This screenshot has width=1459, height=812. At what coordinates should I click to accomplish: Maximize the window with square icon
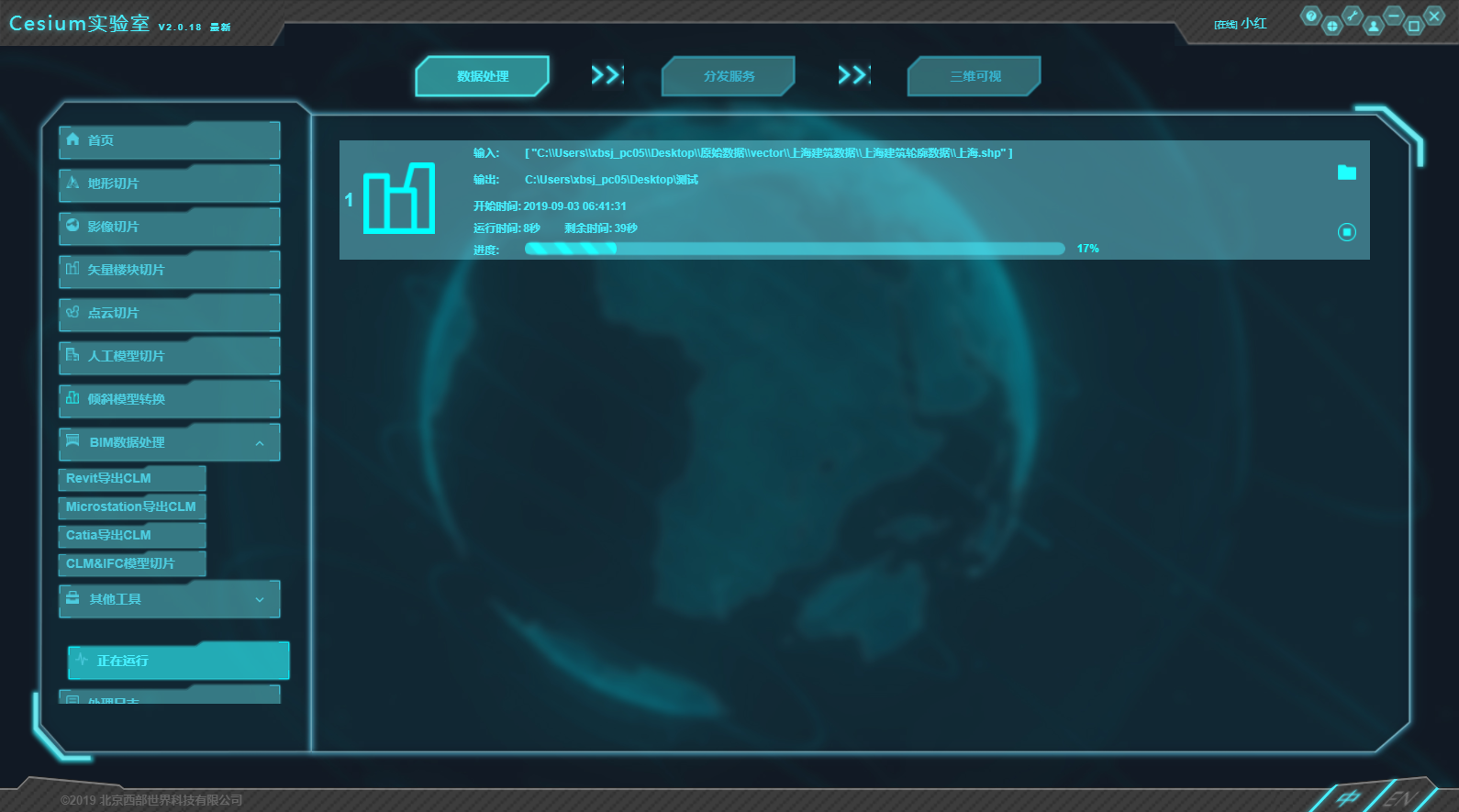click(x=1414, y=26)
